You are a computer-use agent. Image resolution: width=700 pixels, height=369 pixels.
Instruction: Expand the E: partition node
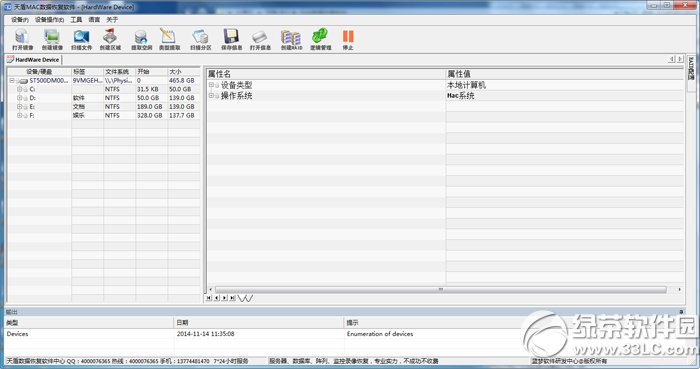[x=19, y=107]
